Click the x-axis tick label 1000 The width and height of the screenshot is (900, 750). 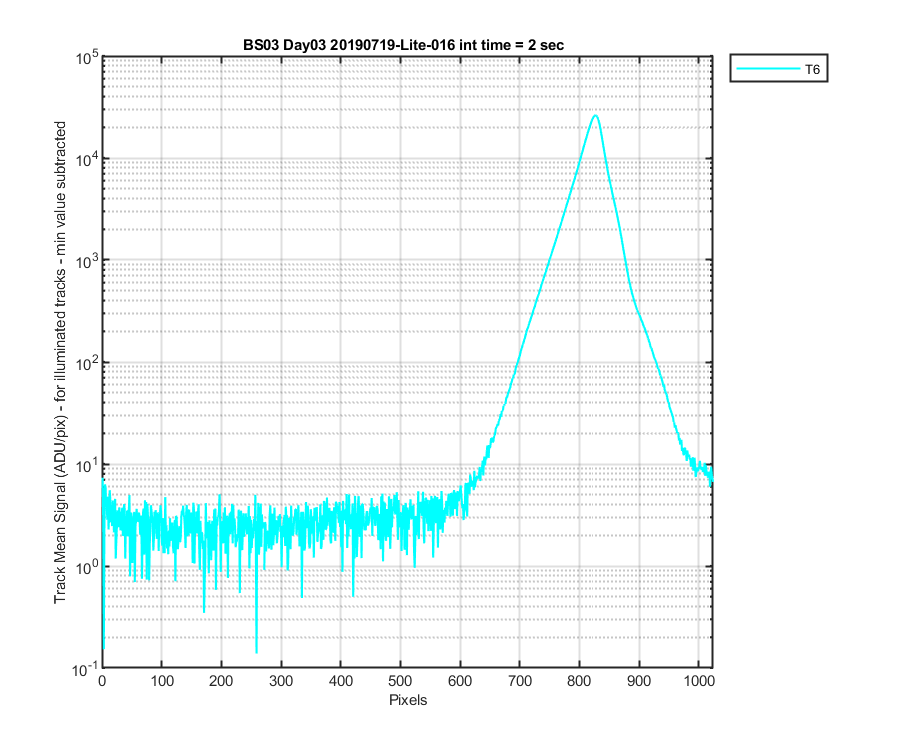(699, 681)
